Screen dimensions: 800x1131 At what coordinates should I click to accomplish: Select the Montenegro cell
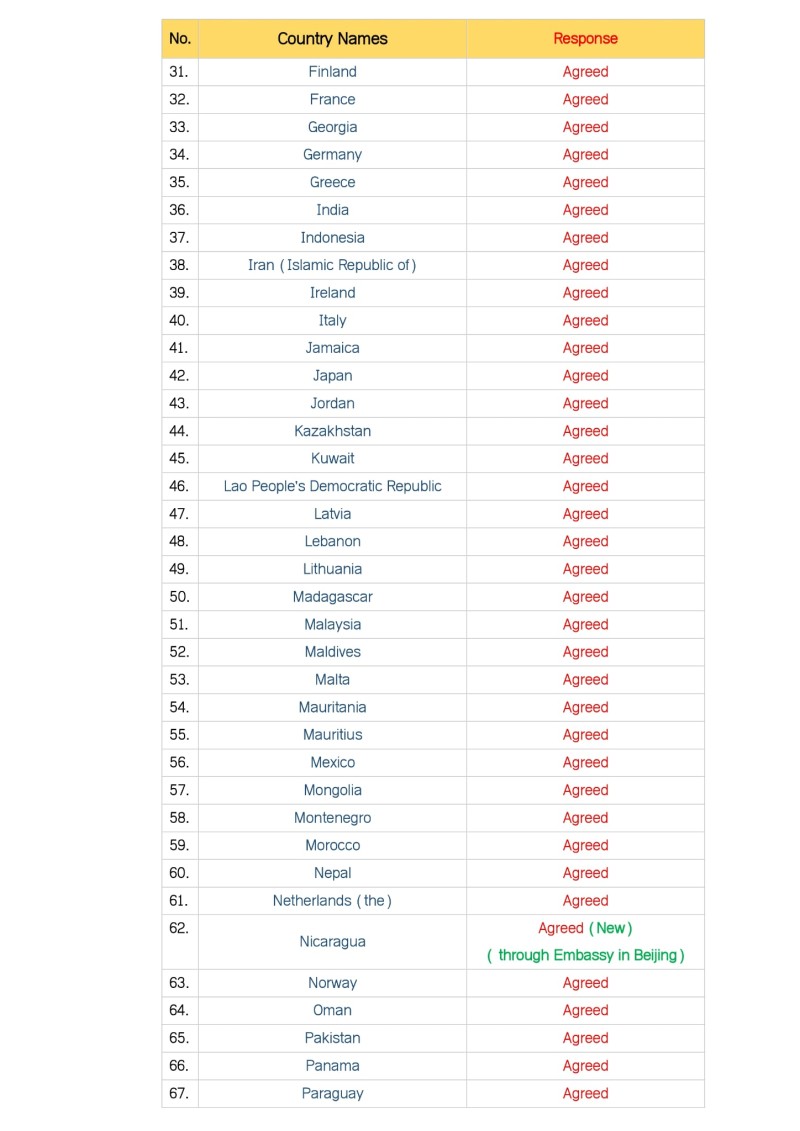pyautogui.click(x=332, y=817)
